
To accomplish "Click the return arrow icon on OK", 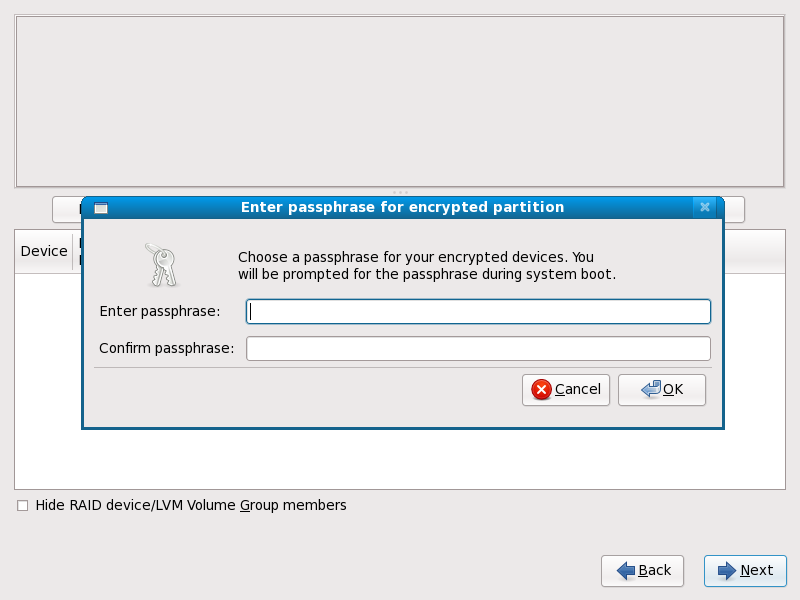I will pyautogui.click(x=651, y=390).
